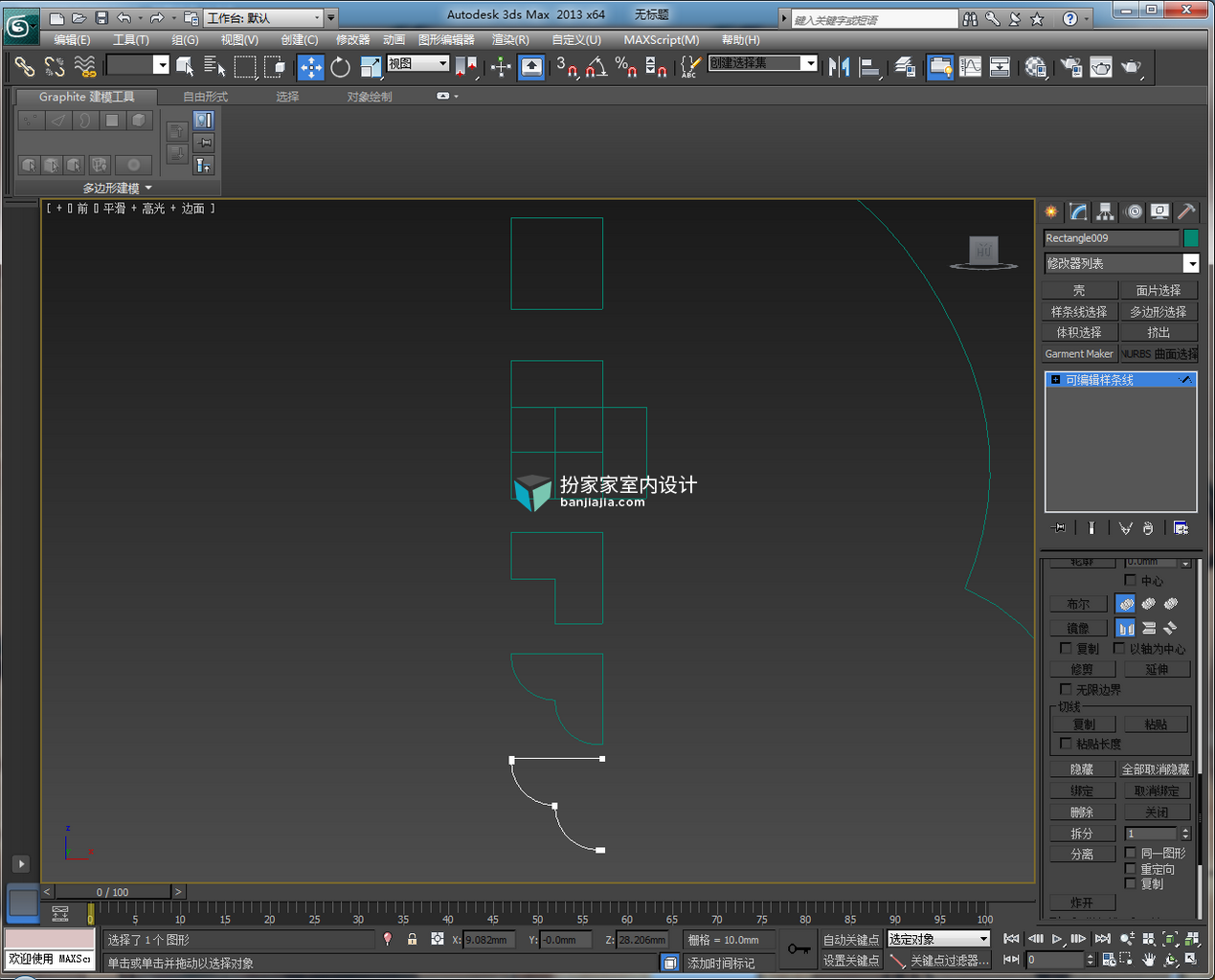Open the selection filter dropdown
This screenshot has width=1215, height=980.
pyautogui.click(x=138, y=65)
